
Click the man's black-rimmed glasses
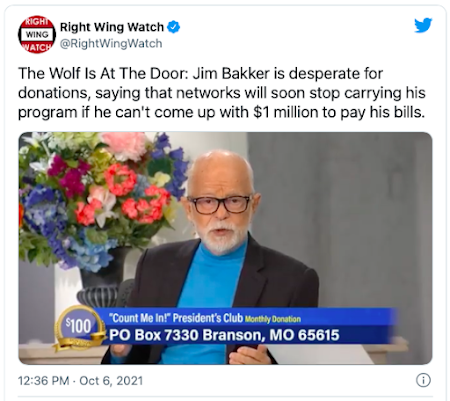(x=220, y=204)
